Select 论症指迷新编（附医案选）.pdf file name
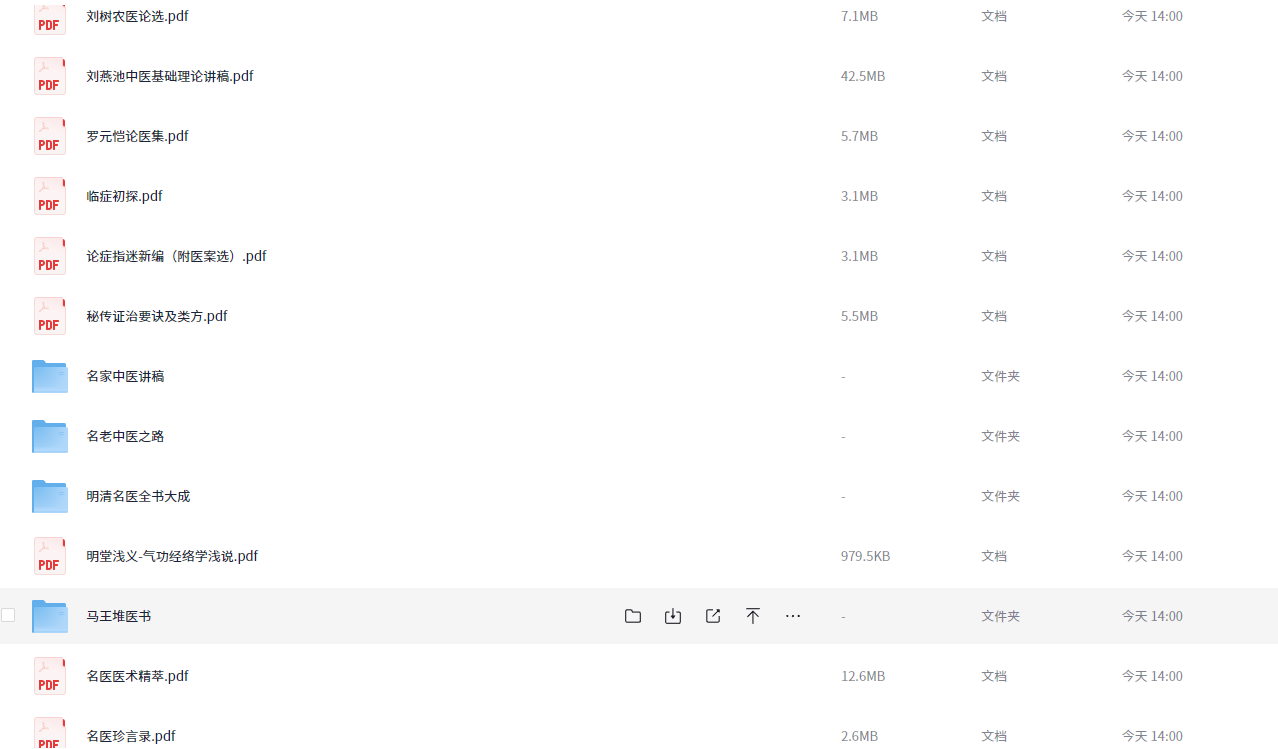This screenshot has width=1278, height=749. [176, 256]
